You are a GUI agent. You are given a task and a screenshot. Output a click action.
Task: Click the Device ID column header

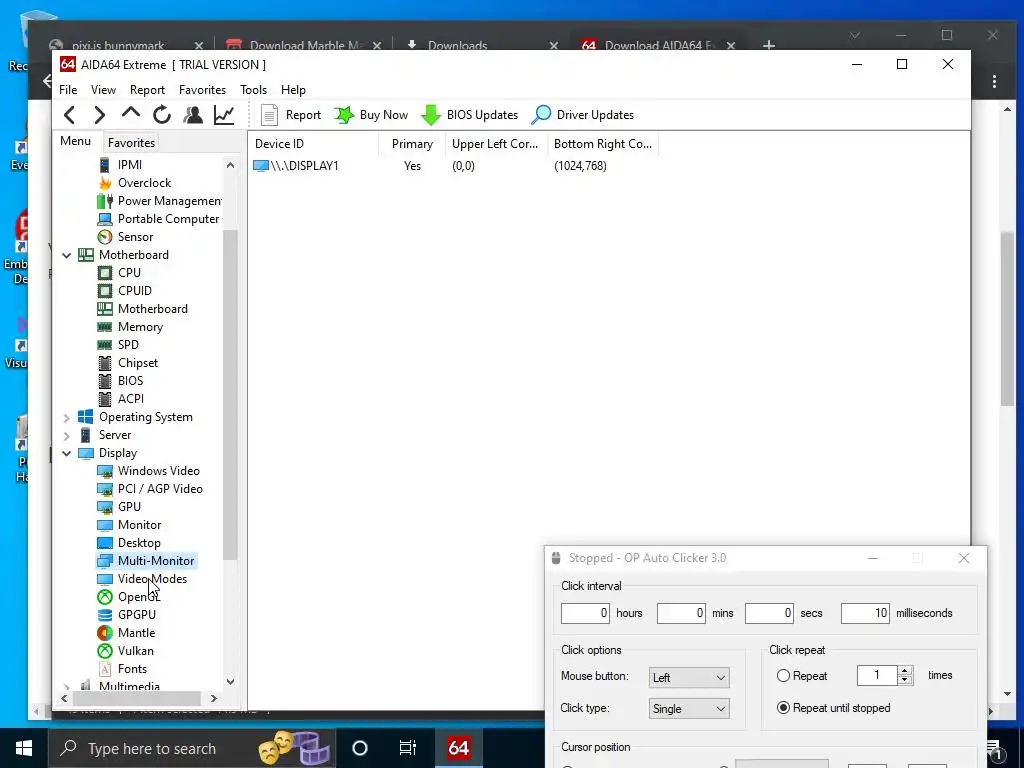click(313, 144)
